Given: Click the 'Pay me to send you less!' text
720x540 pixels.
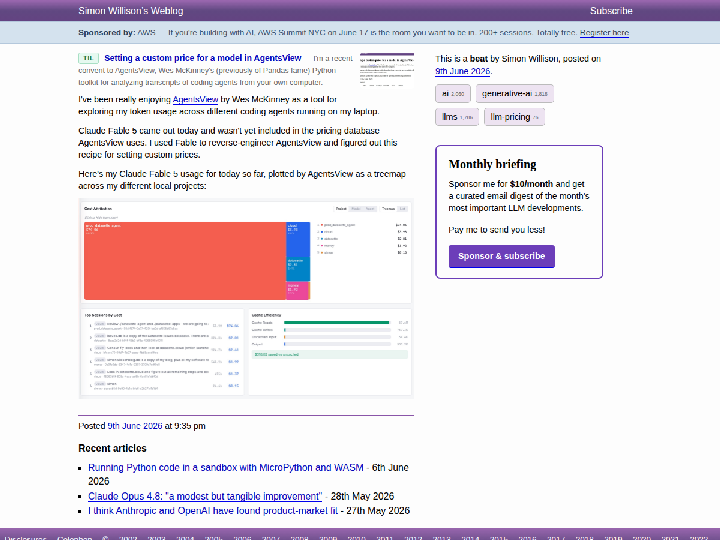Looking at the screenshot, I should point(496,230).
